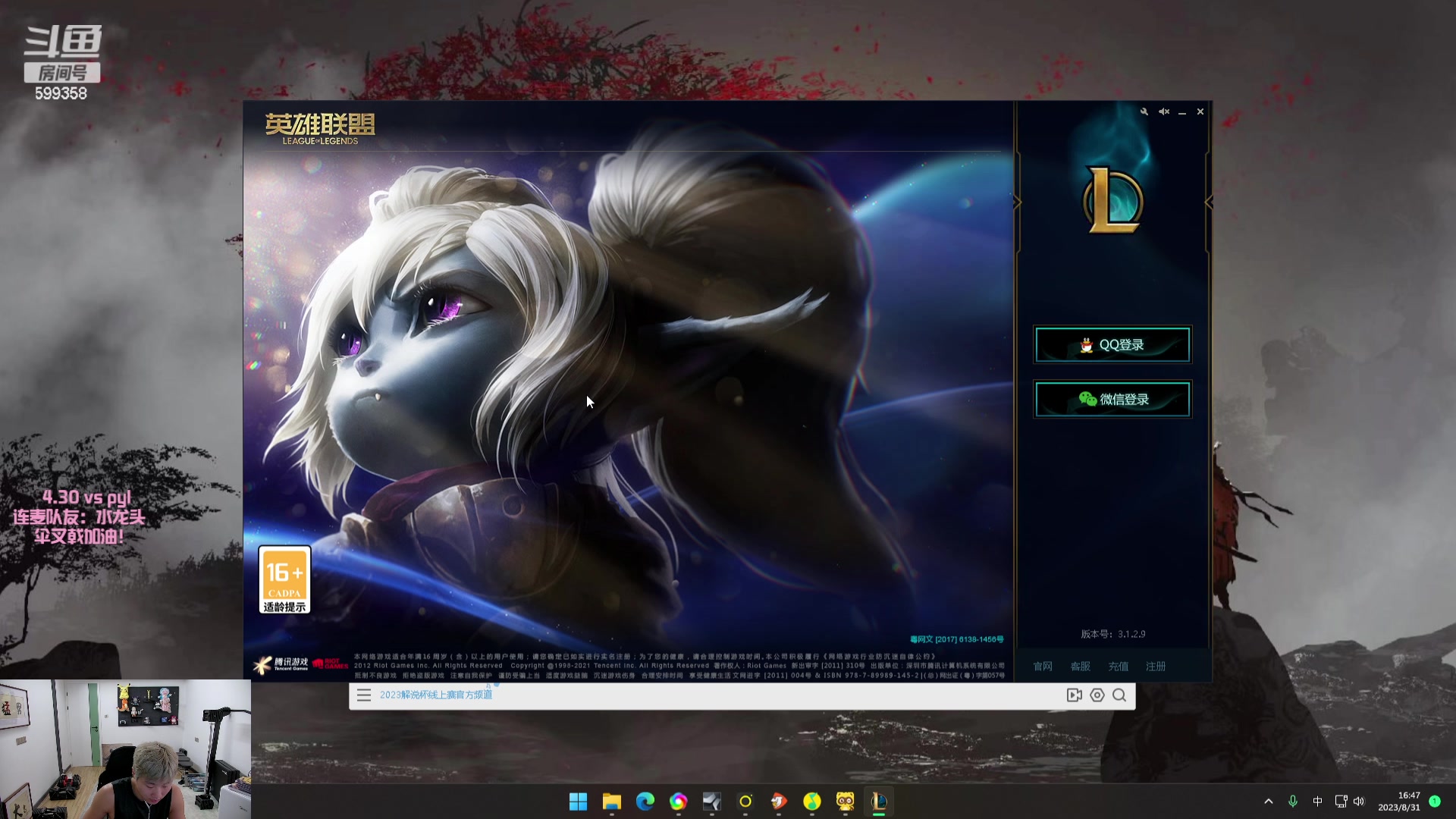Open launcher settings via the wrench icon
Viewport: 1456px width, 819px height.
(1144, 111)
